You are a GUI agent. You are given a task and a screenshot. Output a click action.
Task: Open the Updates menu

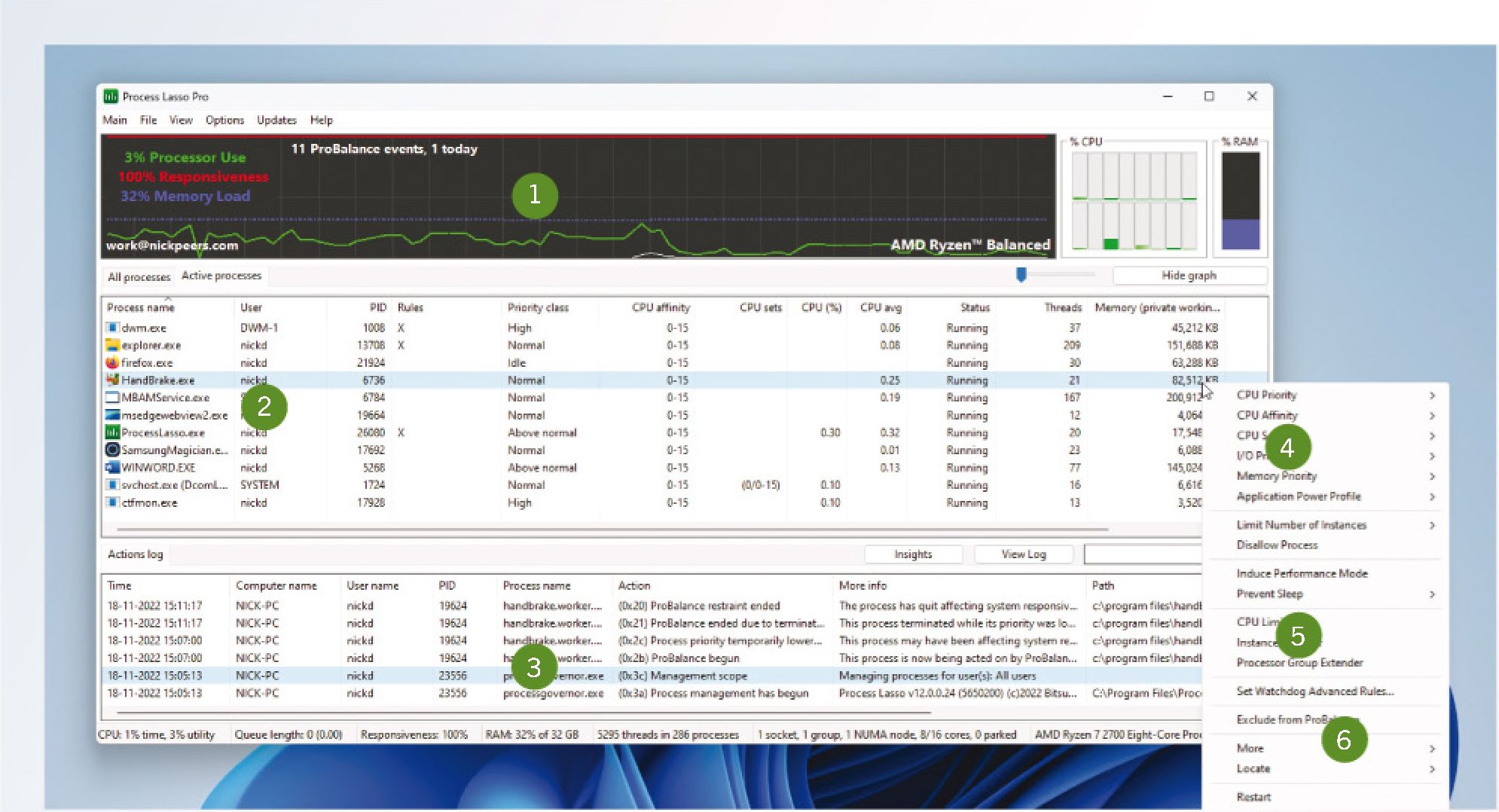pyautogui.click(x=276, y=120)
